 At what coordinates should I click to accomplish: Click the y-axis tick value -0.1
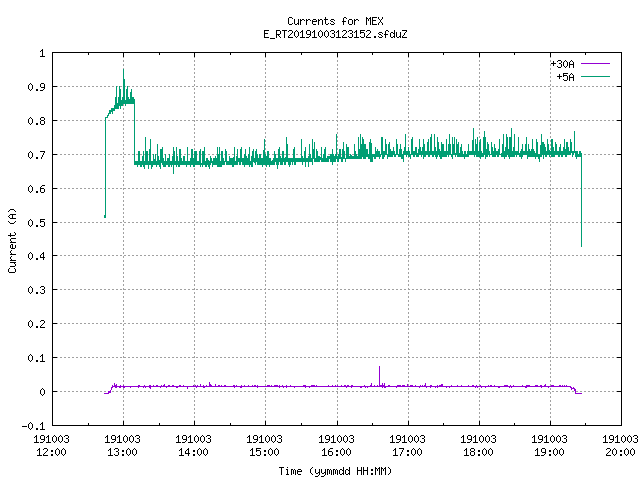click(33, 426)
